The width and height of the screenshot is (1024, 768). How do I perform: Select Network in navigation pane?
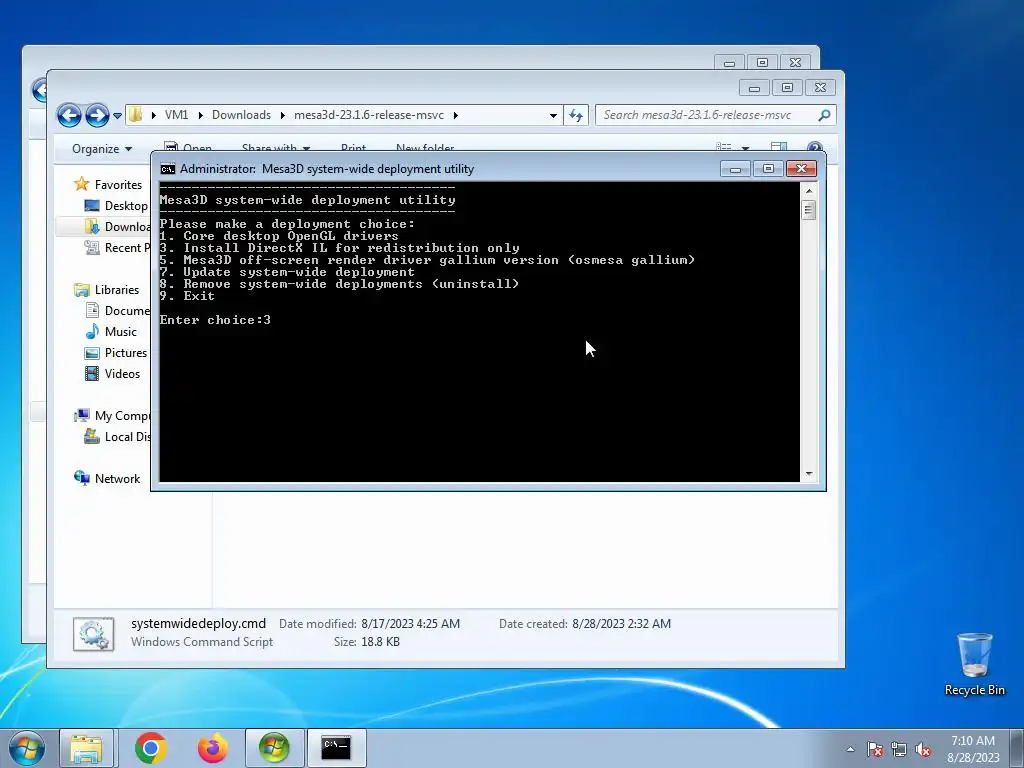point(118,479)
